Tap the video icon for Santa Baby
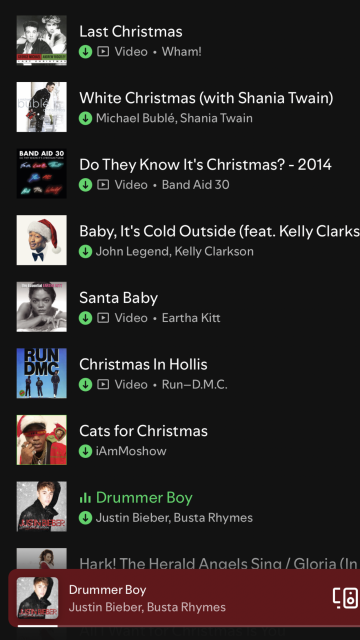 click(x=103, y=318)
